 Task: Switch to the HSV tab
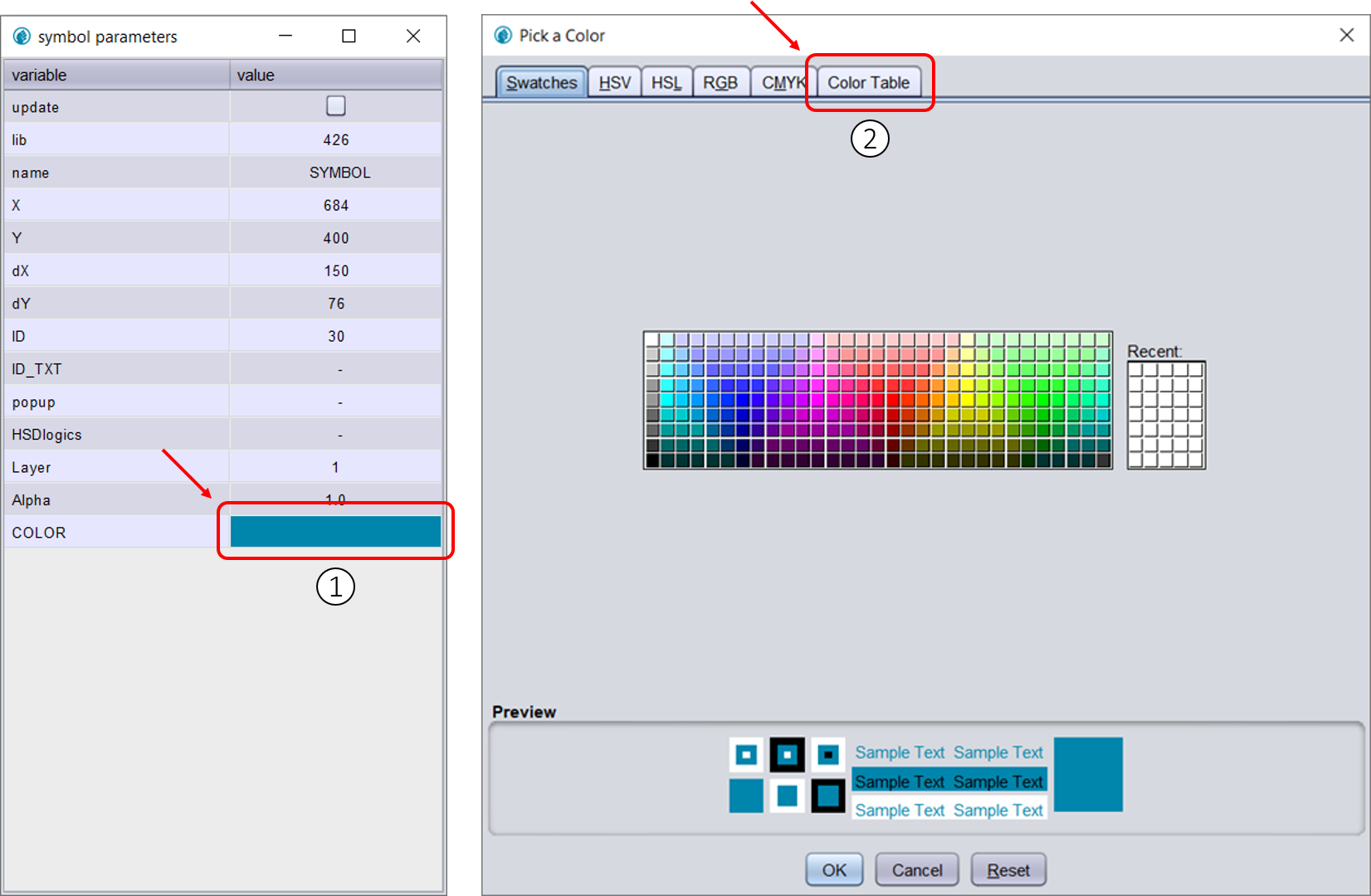pos(613,81)
